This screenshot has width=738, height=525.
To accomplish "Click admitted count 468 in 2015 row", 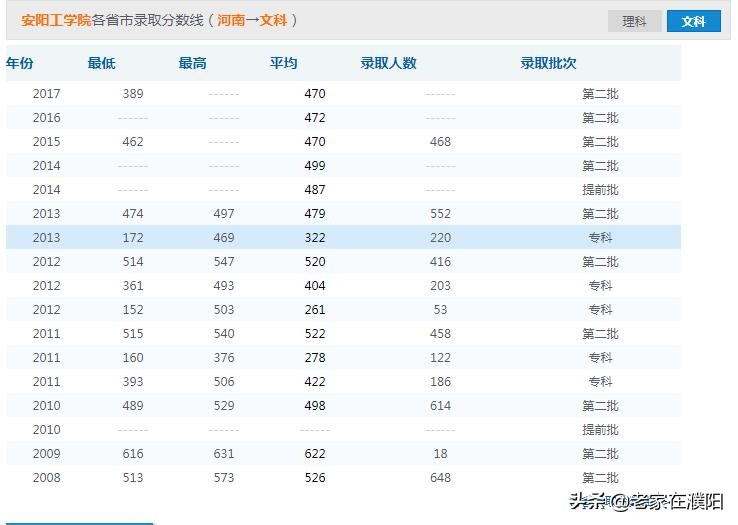I will point(441,142).
